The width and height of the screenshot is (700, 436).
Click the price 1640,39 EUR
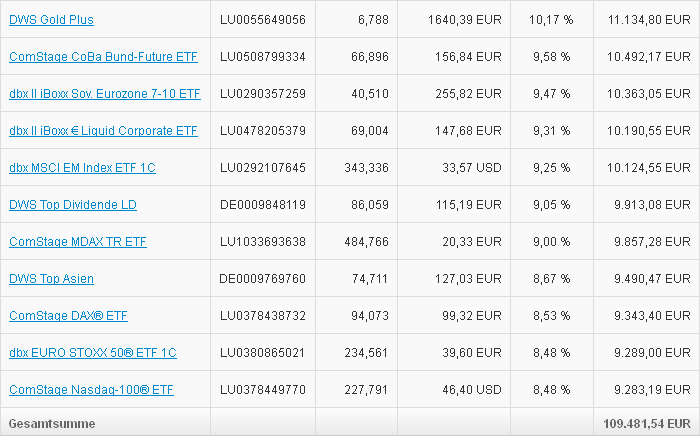[465, 20]
